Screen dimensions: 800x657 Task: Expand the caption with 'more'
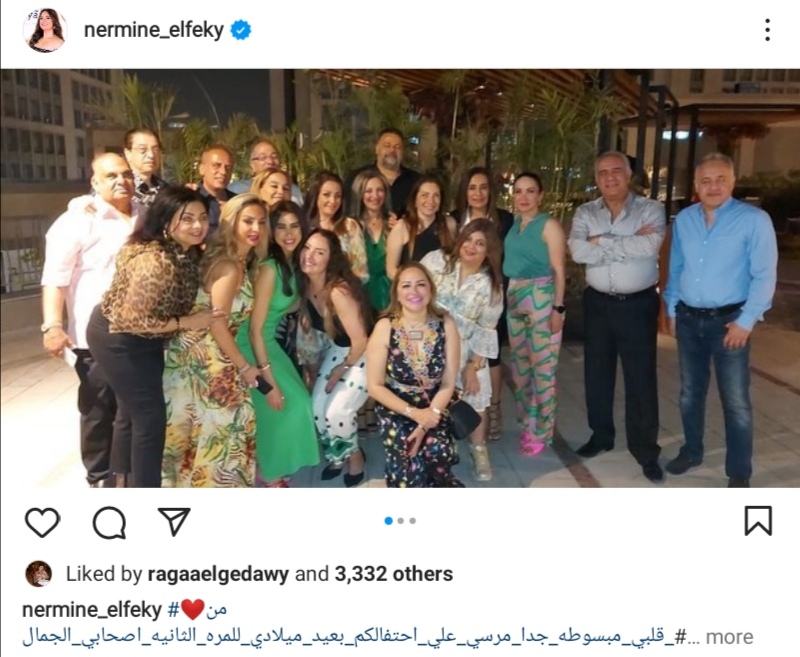tap(729, 637)
